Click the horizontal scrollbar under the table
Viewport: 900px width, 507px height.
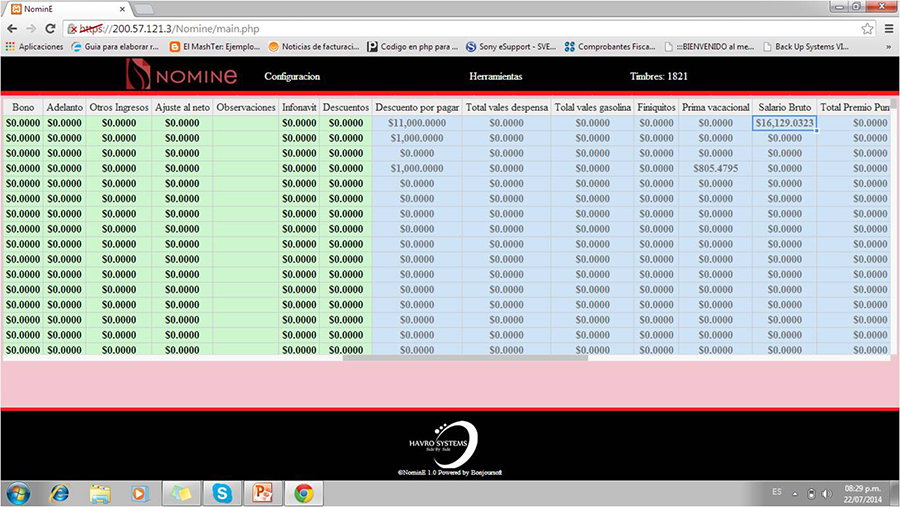point(465,357)
